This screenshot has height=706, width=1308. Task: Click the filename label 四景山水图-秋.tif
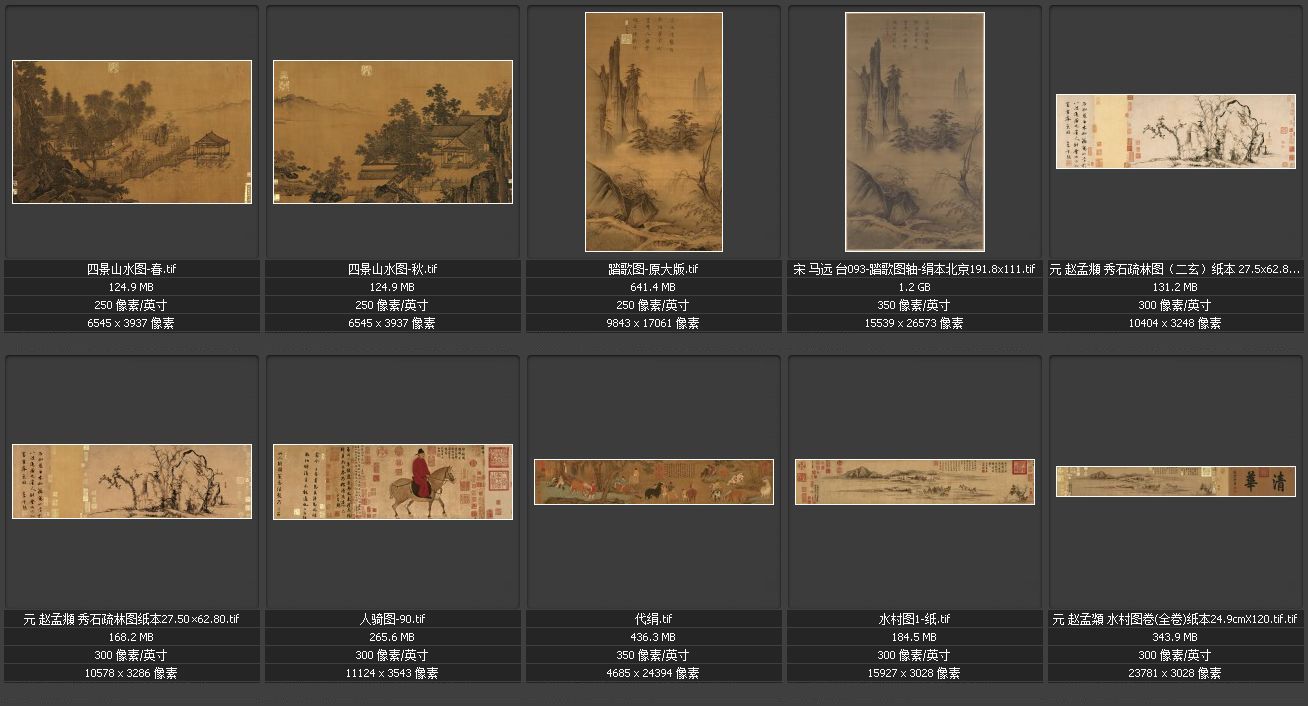(393, 269)
